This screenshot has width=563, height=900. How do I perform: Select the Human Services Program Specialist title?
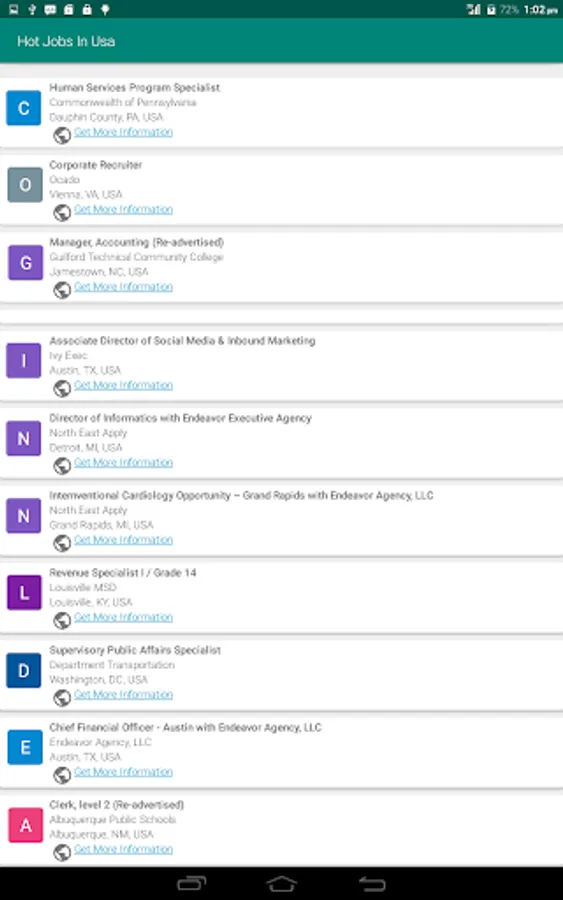[x=134, y=88]
